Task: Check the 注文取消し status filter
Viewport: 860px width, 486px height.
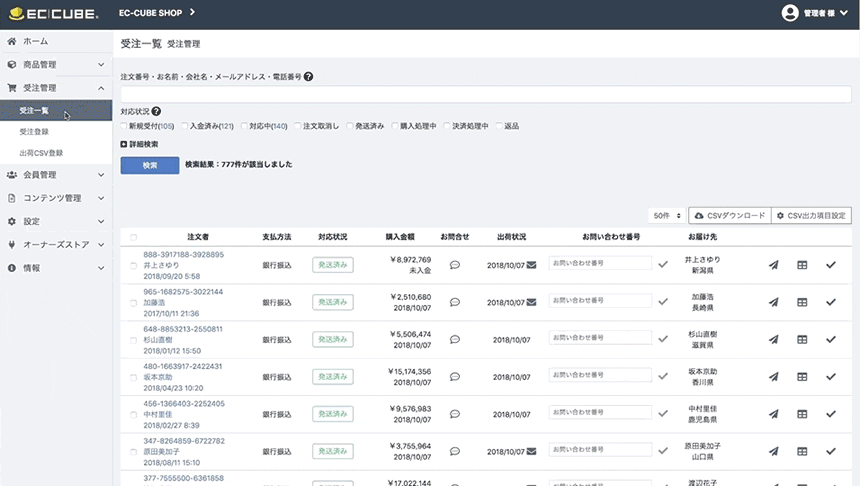Action: (298, 126)
